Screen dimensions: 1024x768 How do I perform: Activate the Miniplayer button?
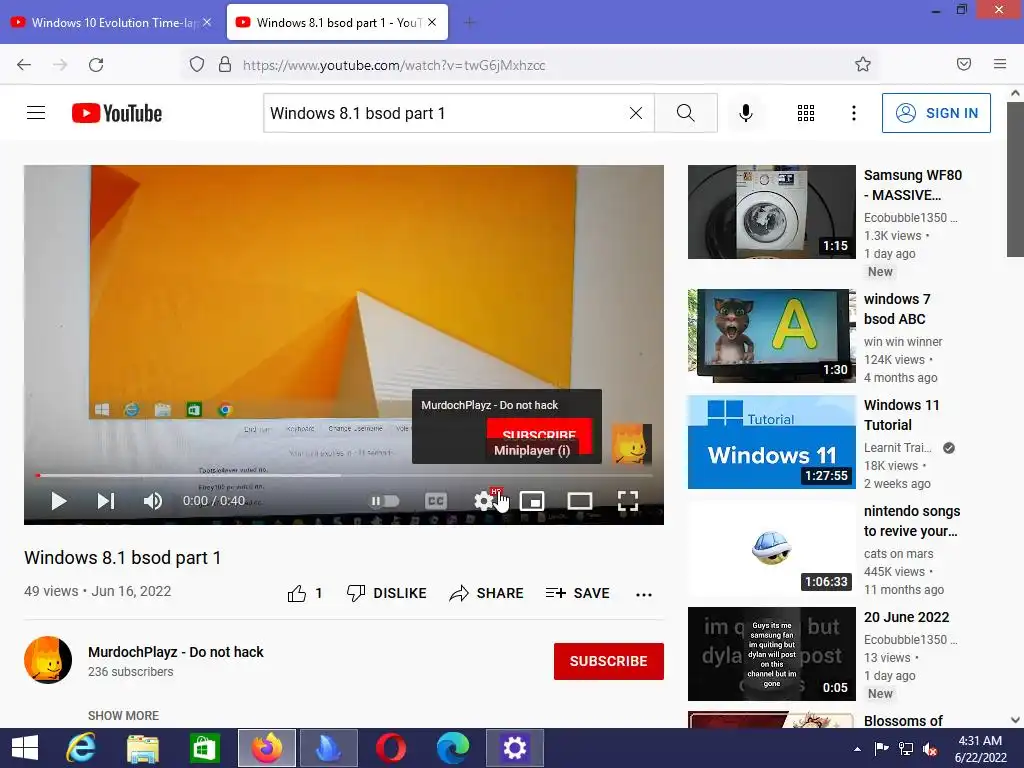(x=532, y=501)
